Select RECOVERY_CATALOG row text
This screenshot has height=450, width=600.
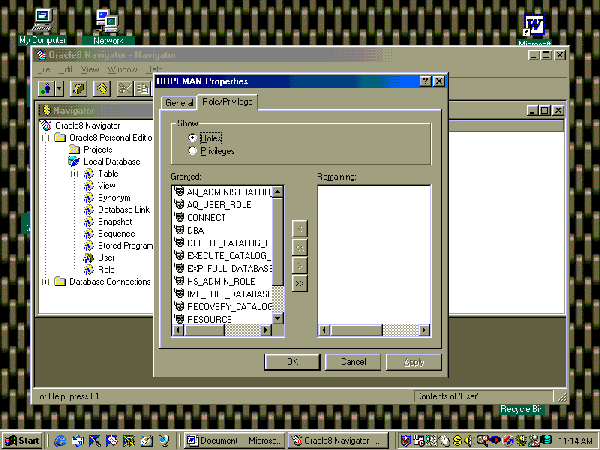coord(230,307)
